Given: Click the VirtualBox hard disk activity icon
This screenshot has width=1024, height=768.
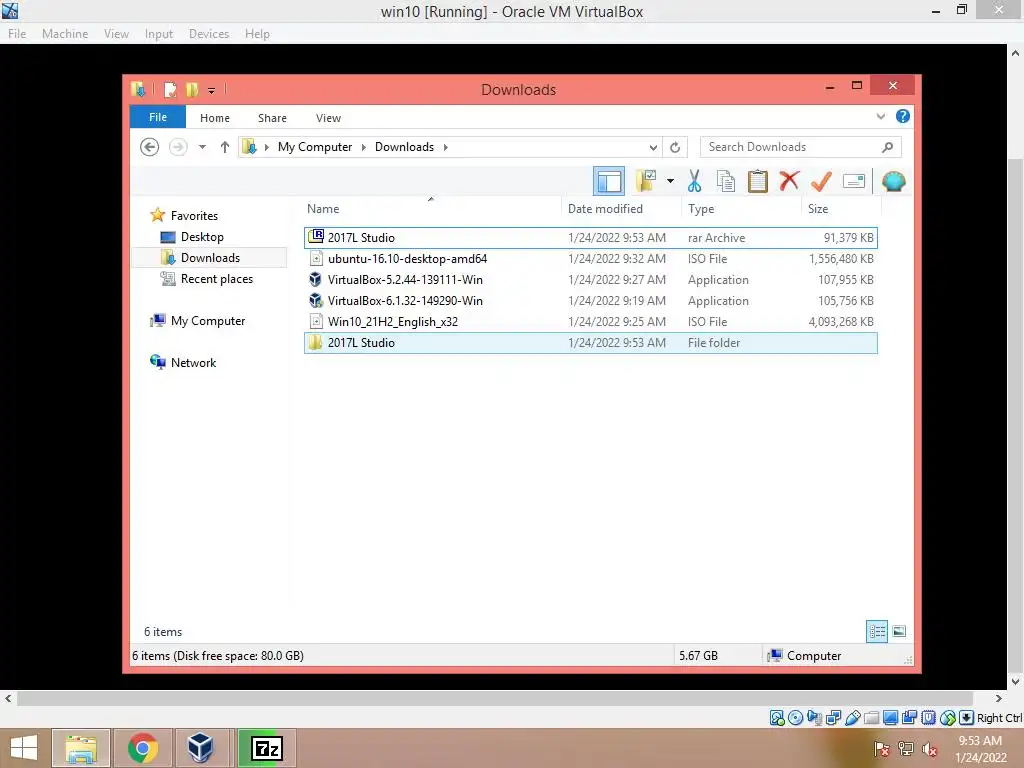Looking at the screenshot, I should coord(777,718).
